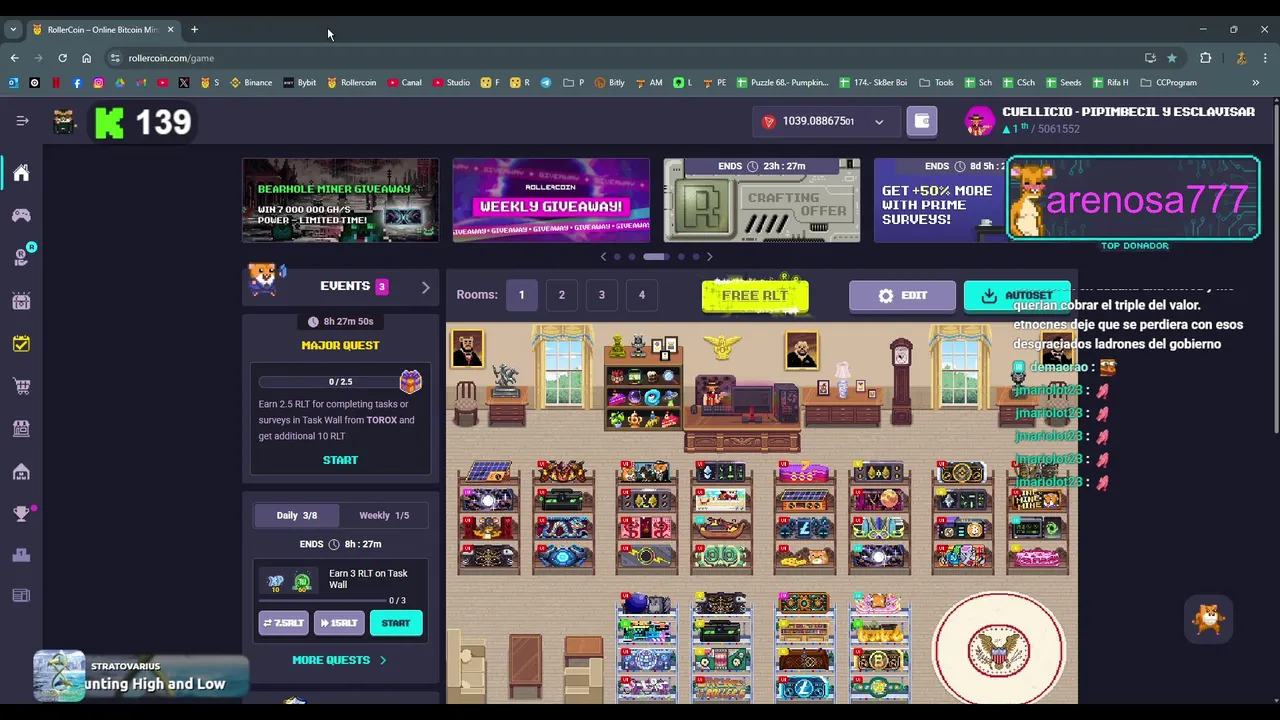Expand the Events panel arrow
Viewport: 1280px width, 720px height.
coord(425,287)
